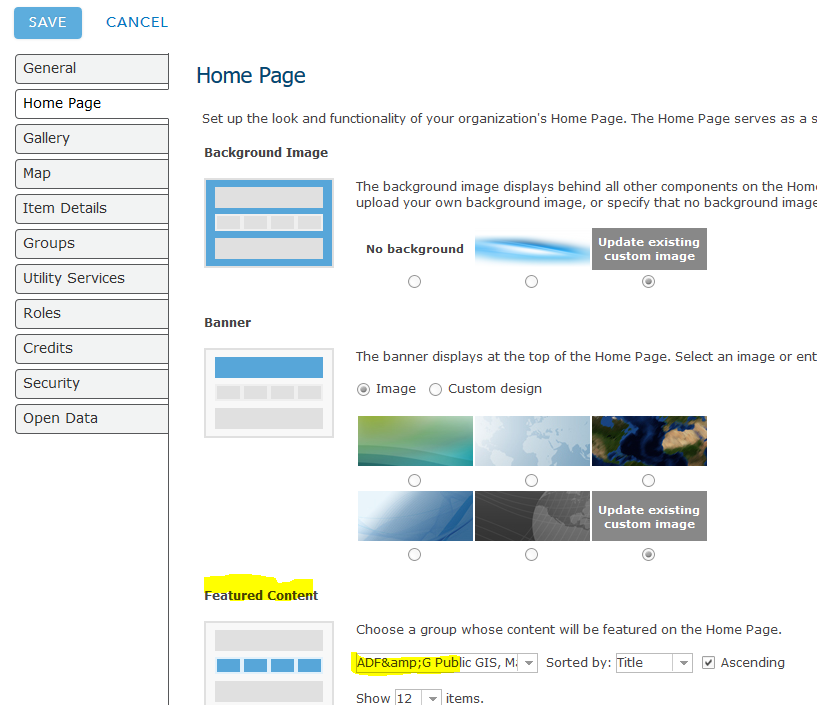Open the featured group dropdown
Viewport: 817px width, 705px height.
coord(447,663)
